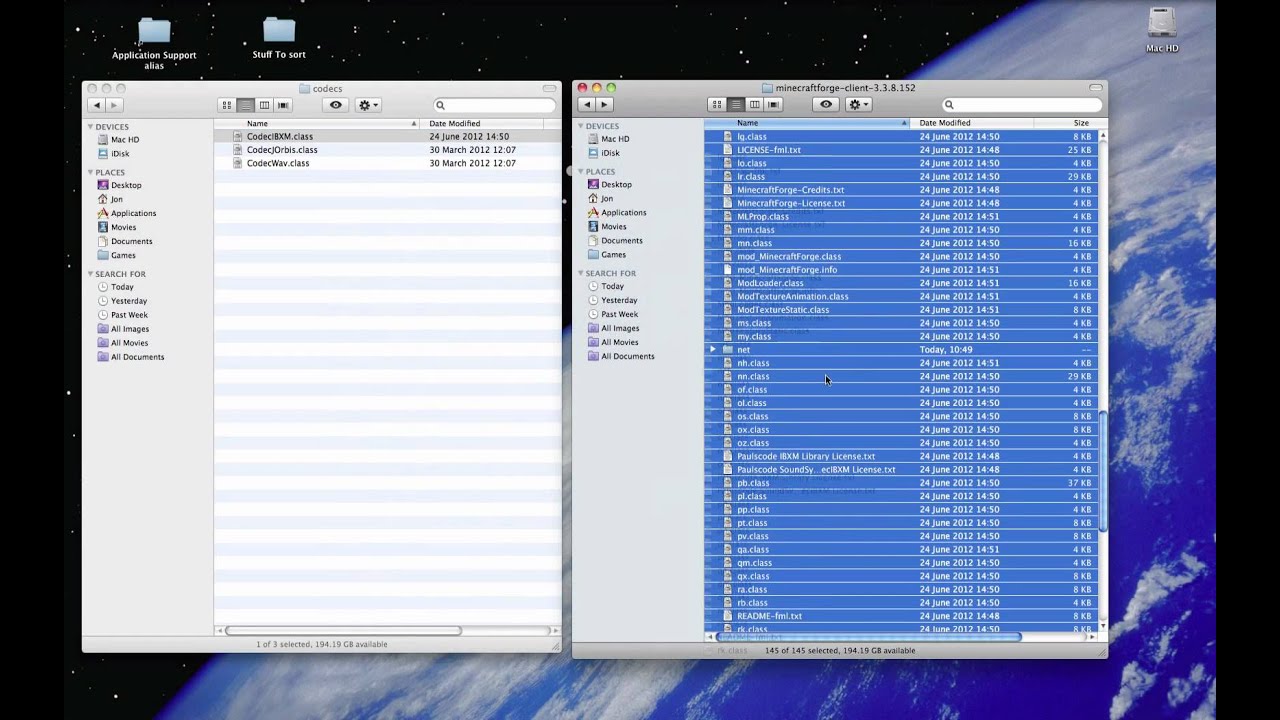Switch codecs window to column view
The height and width of the screenshot is (720, 1280).
click(264, 105)
